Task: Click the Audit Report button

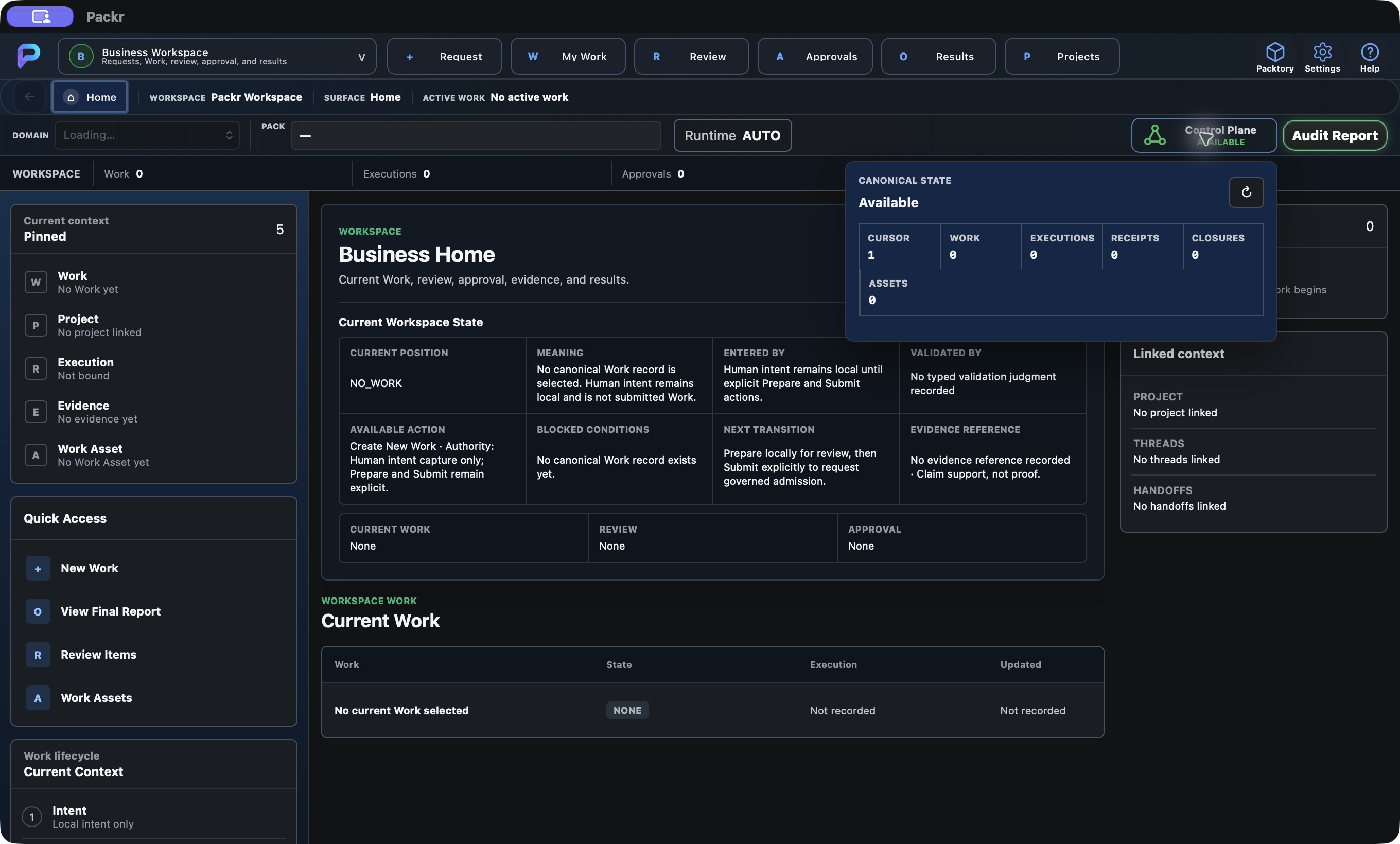Action: [x=1334, y=135]
